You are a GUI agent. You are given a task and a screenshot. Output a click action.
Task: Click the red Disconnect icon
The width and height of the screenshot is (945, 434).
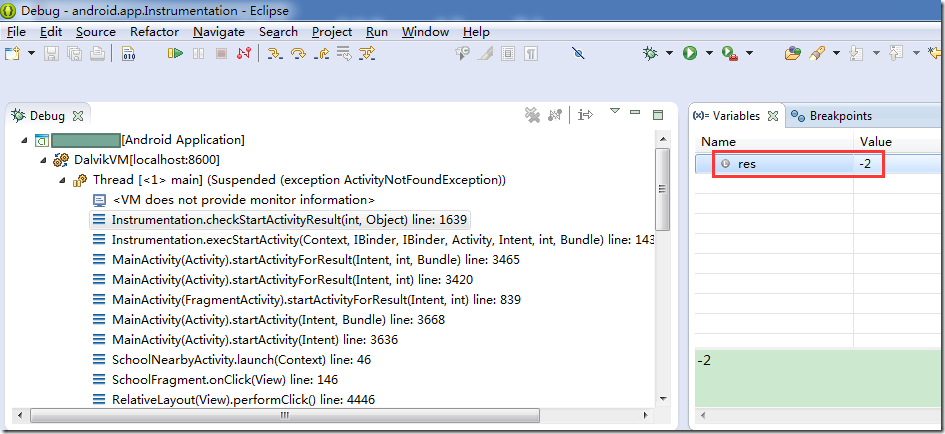(243, 54)
